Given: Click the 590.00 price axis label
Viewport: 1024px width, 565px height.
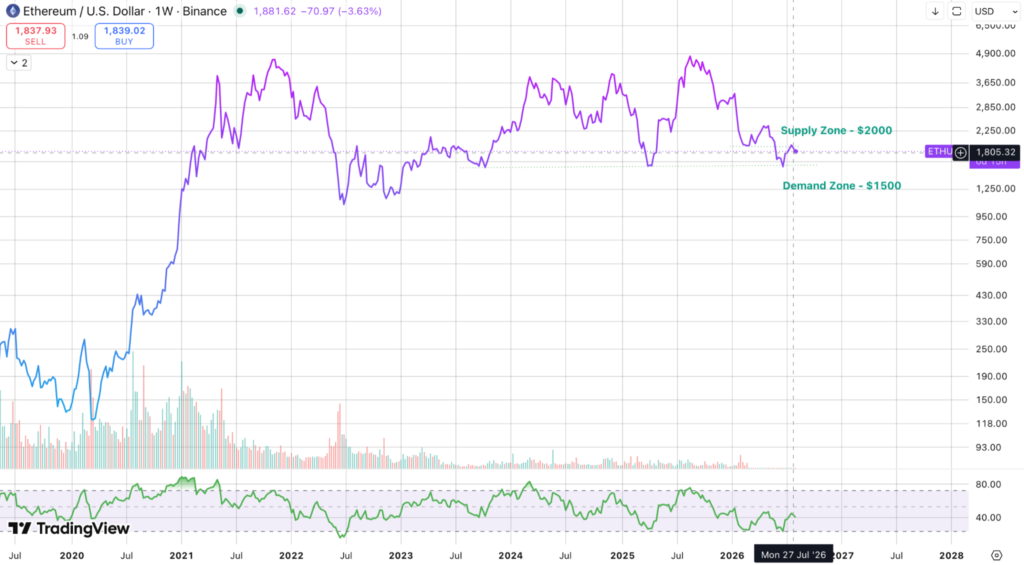Looking at the screenshot, I should (992, 264).
